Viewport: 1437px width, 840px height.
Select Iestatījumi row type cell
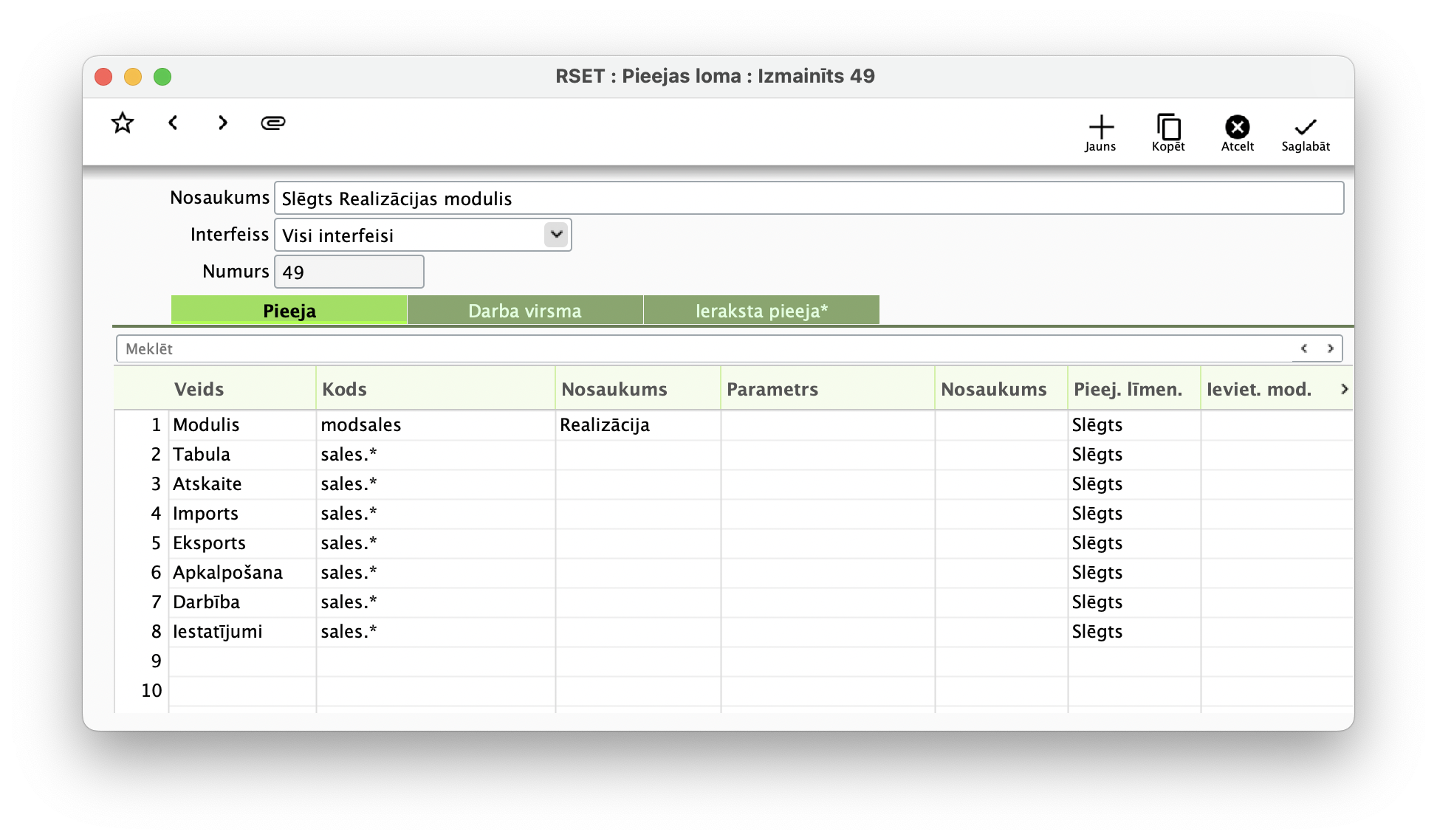242,632
